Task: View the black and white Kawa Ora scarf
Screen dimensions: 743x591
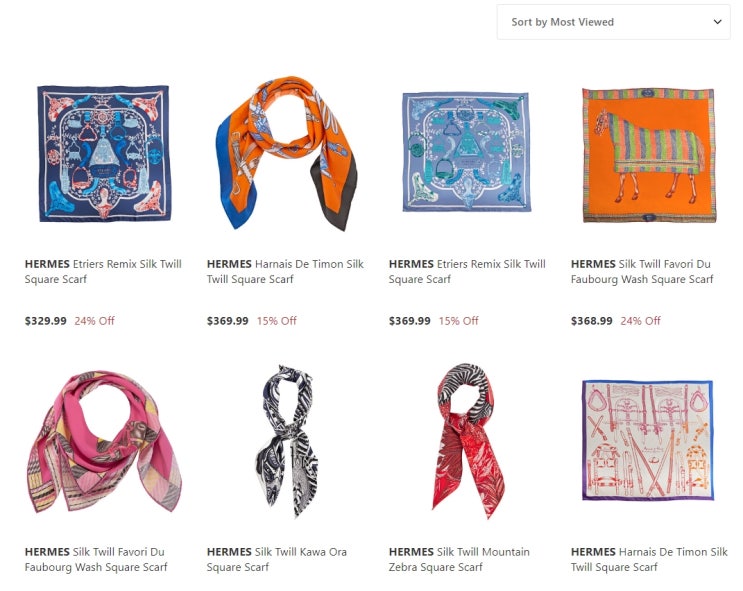Action: pos(287,441)
